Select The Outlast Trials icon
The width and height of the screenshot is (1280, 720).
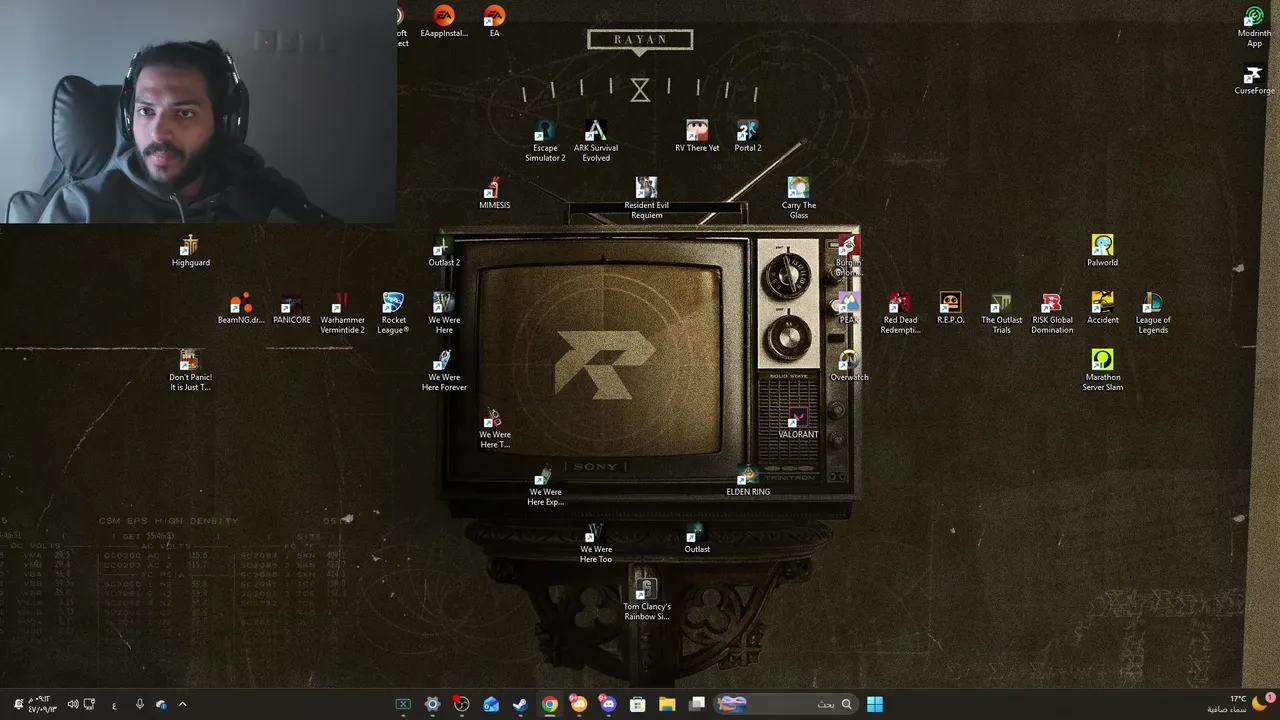pyautogui.click(x=1001, y=314)
